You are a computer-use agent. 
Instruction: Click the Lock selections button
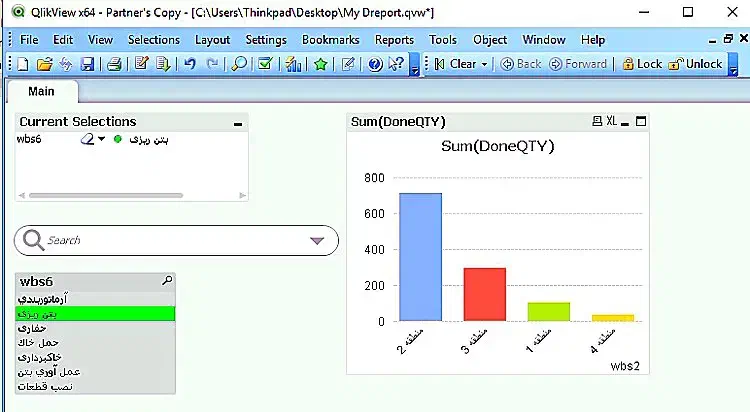641,64
